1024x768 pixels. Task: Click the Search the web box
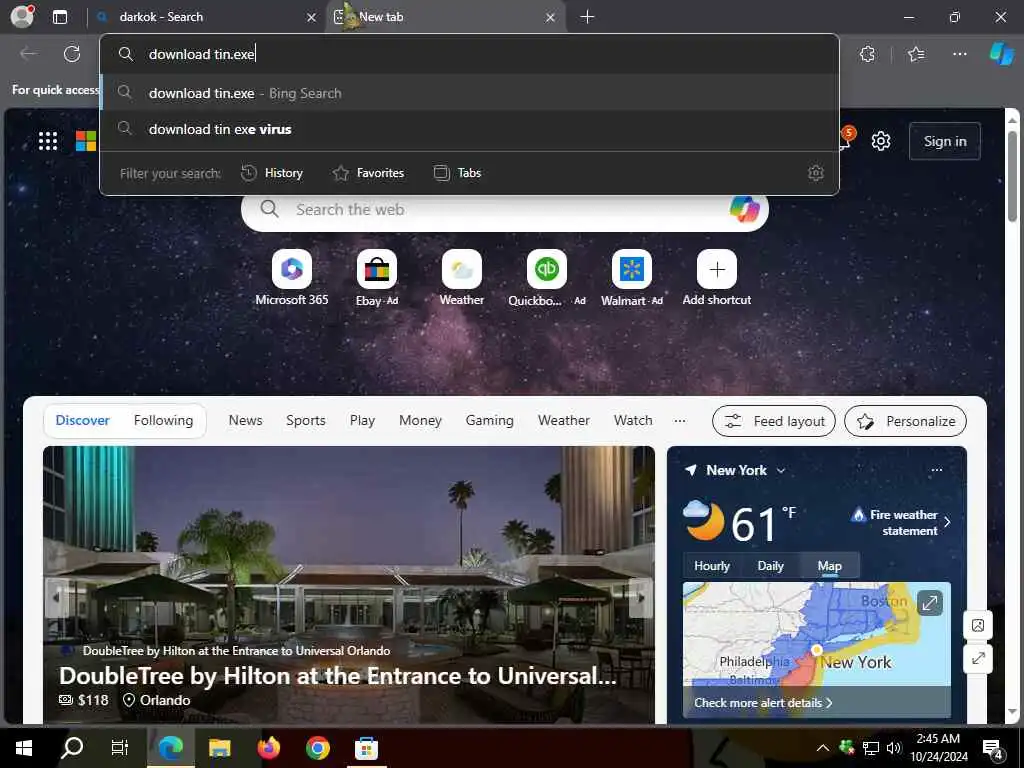click(x=504, y=210)
